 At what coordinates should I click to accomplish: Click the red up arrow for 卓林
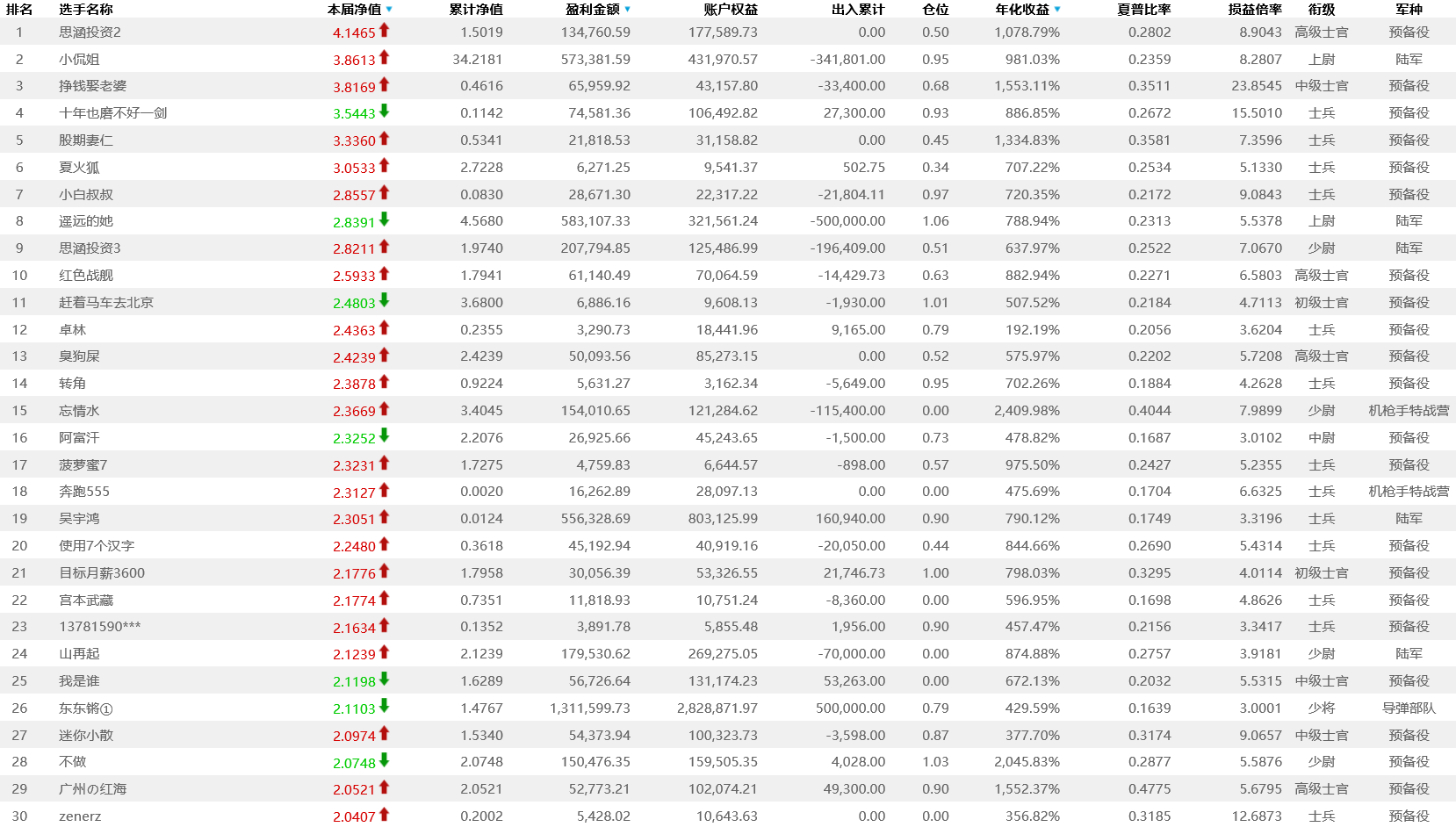(x=384, y=328)
